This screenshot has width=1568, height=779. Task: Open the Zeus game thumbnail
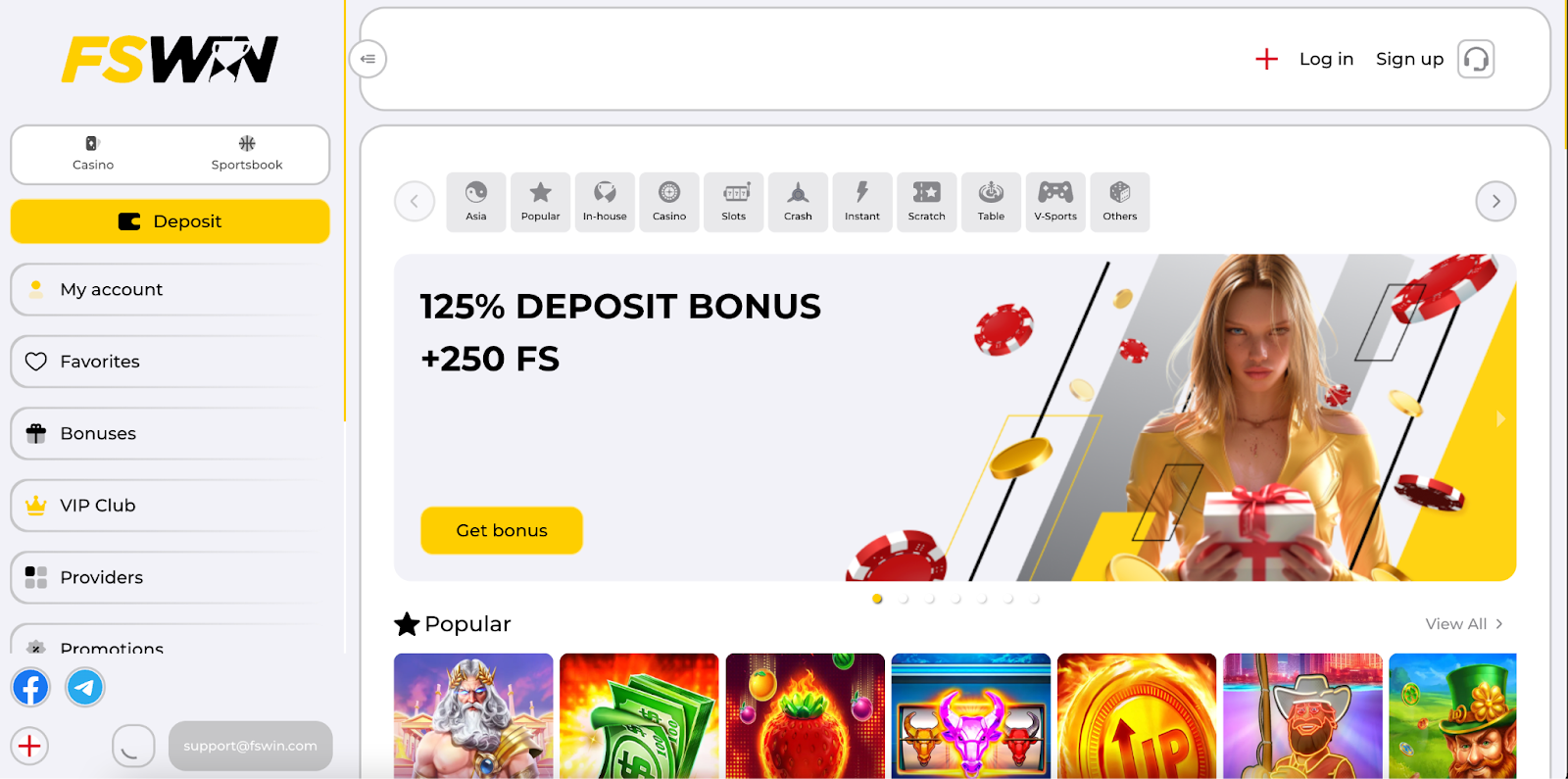coord(473,716)
